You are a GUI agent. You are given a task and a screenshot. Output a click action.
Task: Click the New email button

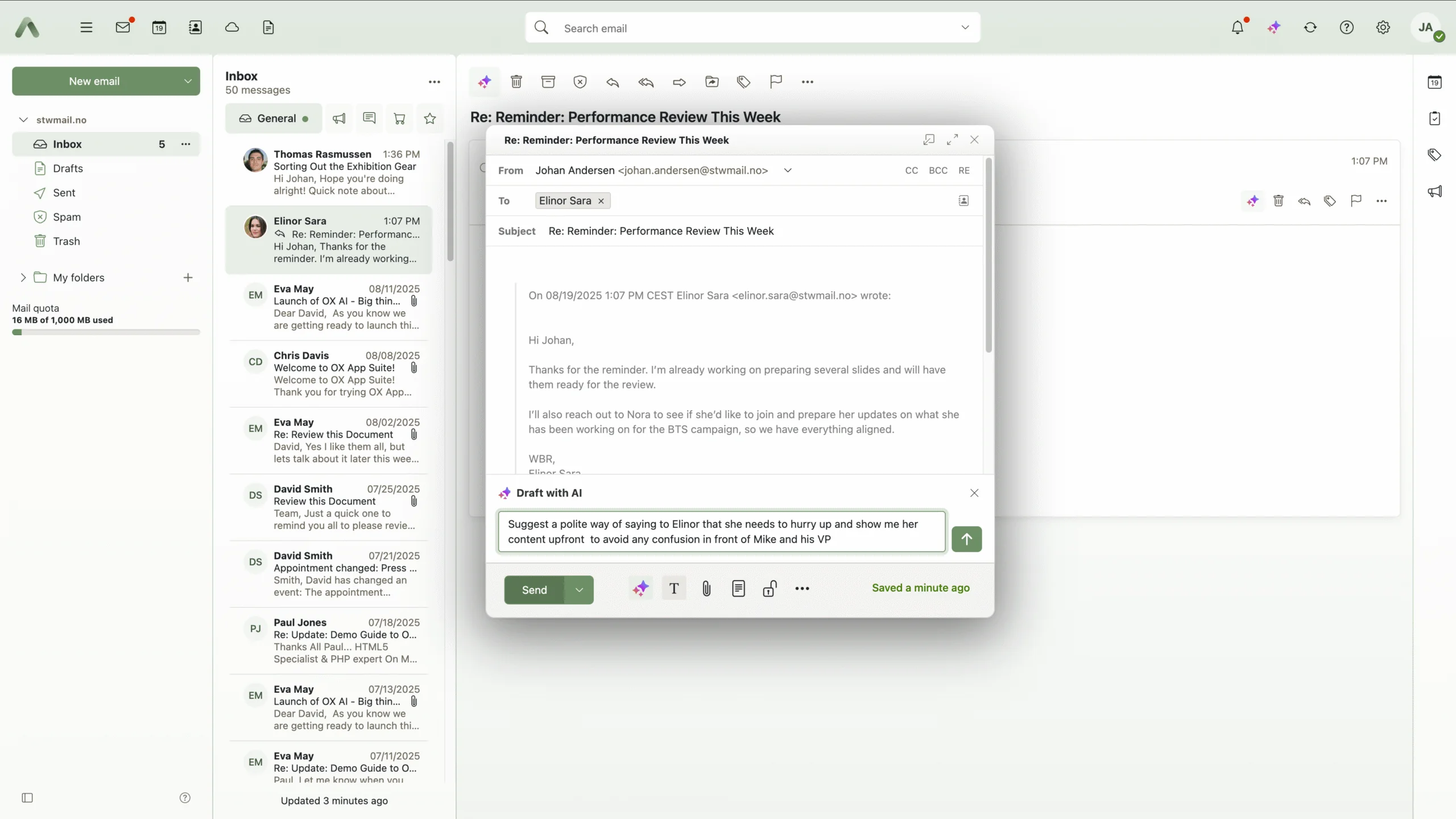point(94,81)
